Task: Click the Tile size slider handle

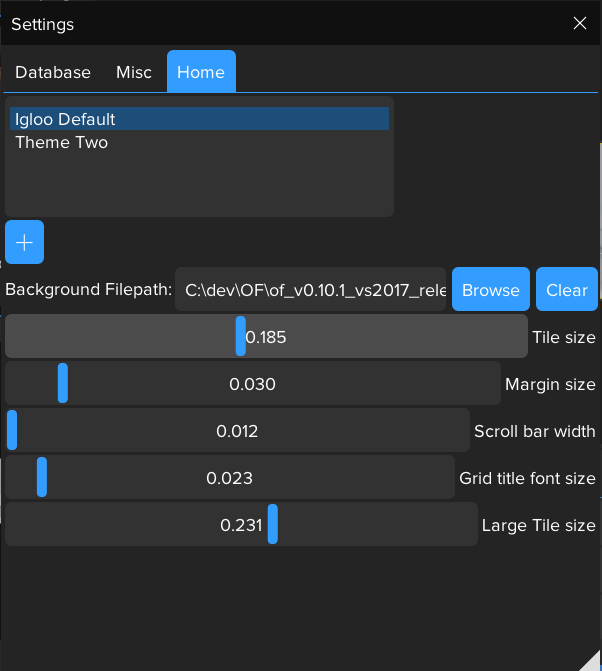Action: (240, 336)
